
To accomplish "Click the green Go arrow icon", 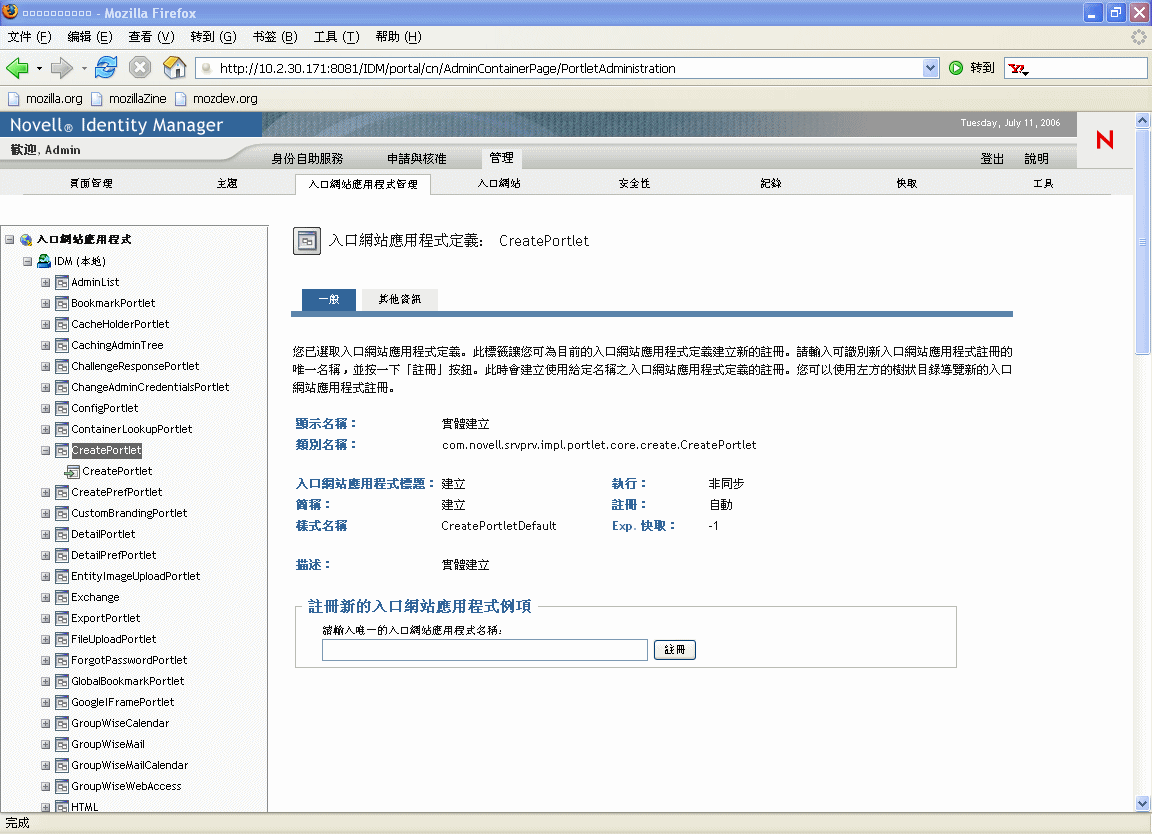I will [956, 68].
